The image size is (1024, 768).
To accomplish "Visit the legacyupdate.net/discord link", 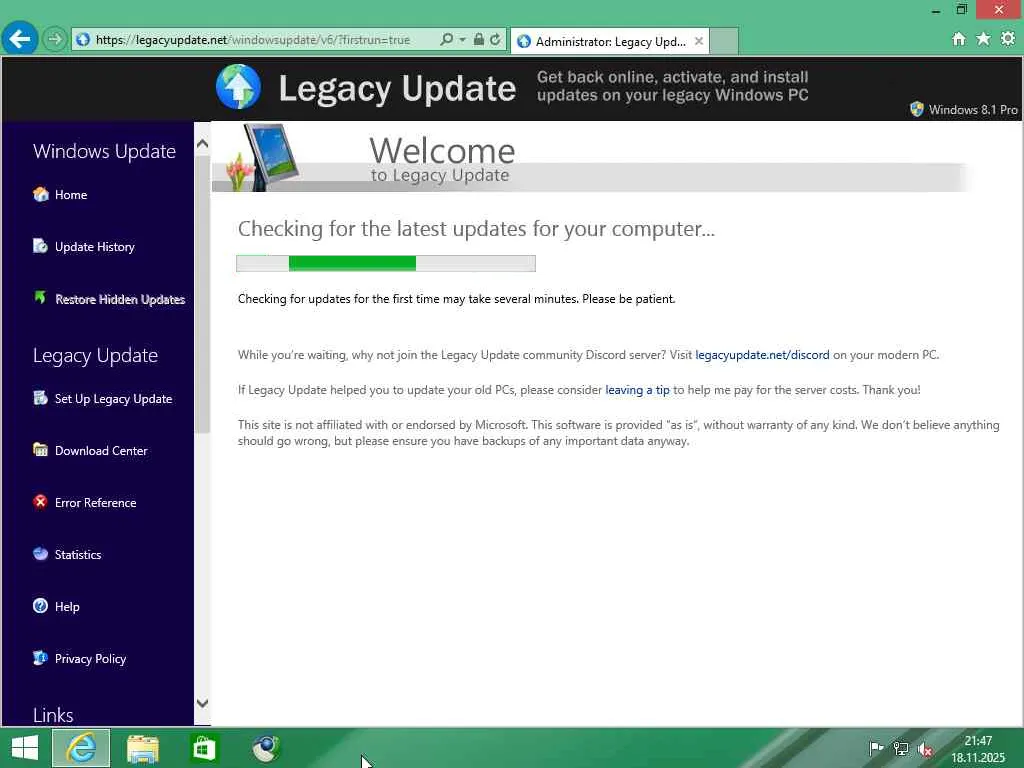I will point(762,355).
